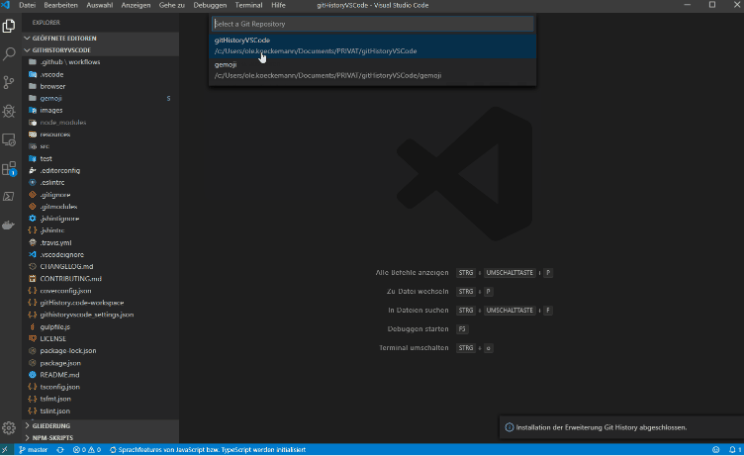Open the Gehe zu menu
Image resolution: width=744 pixels, height=456 pixels.
point(172,5)
